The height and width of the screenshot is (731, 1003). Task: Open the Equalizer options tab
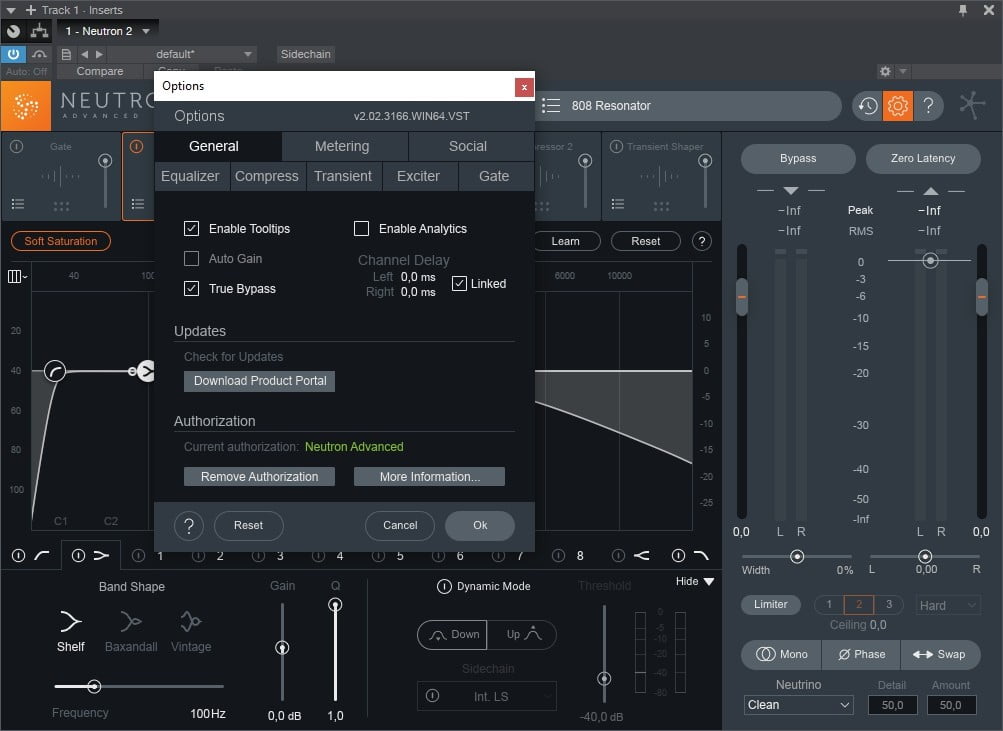coord(190,177)
